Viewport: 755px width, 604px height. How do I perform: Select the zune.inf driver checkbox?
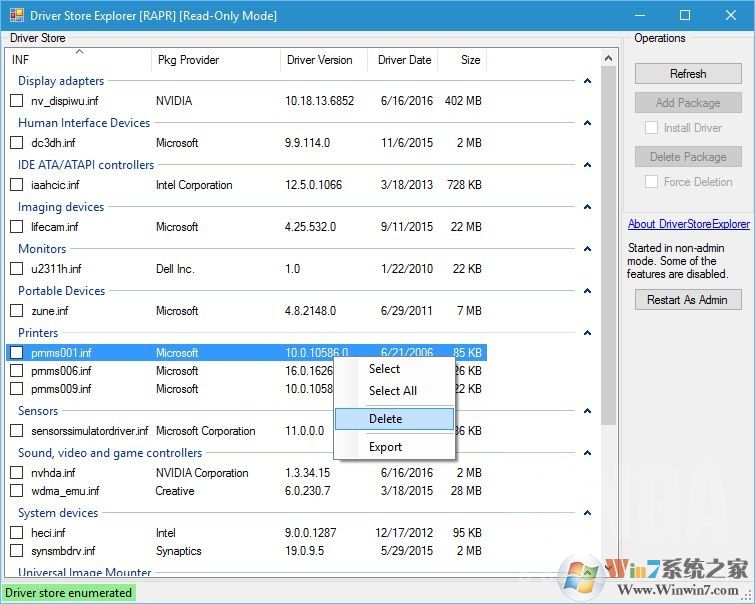click(17, 311)
